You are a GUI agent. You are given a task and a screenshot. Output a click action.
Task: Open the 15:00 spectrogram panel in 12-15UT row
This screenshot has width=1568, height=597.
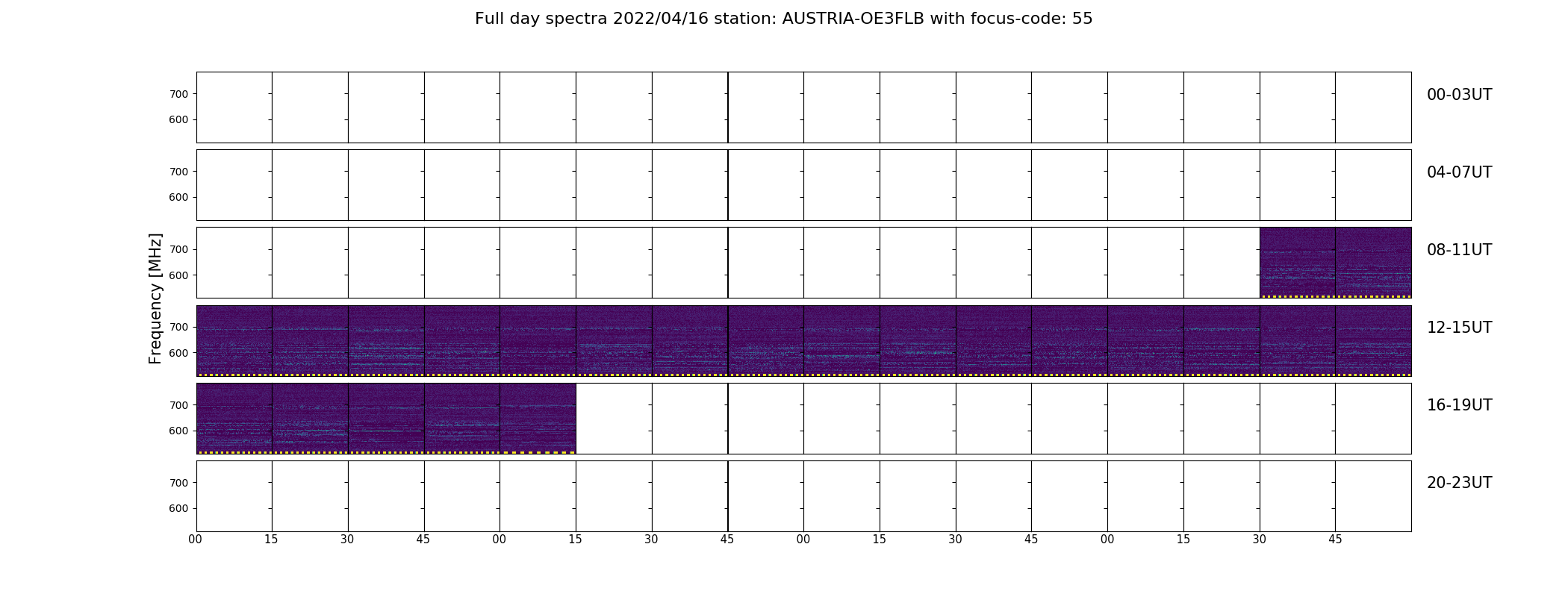coord(1145,340)
